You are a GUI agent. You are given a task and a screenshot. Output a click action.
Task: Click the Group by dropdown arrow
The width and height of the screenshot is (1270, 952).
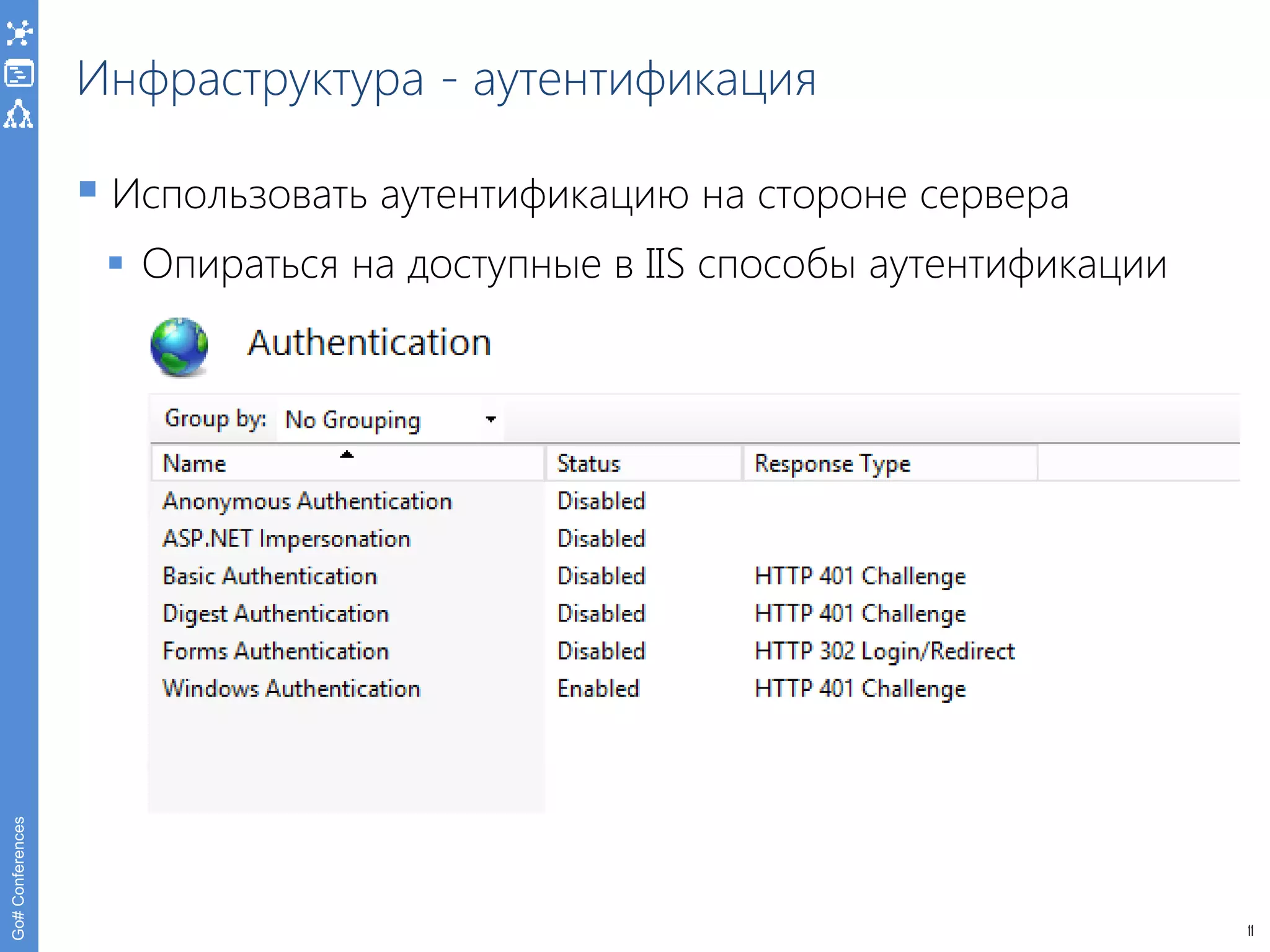(491, 420)
